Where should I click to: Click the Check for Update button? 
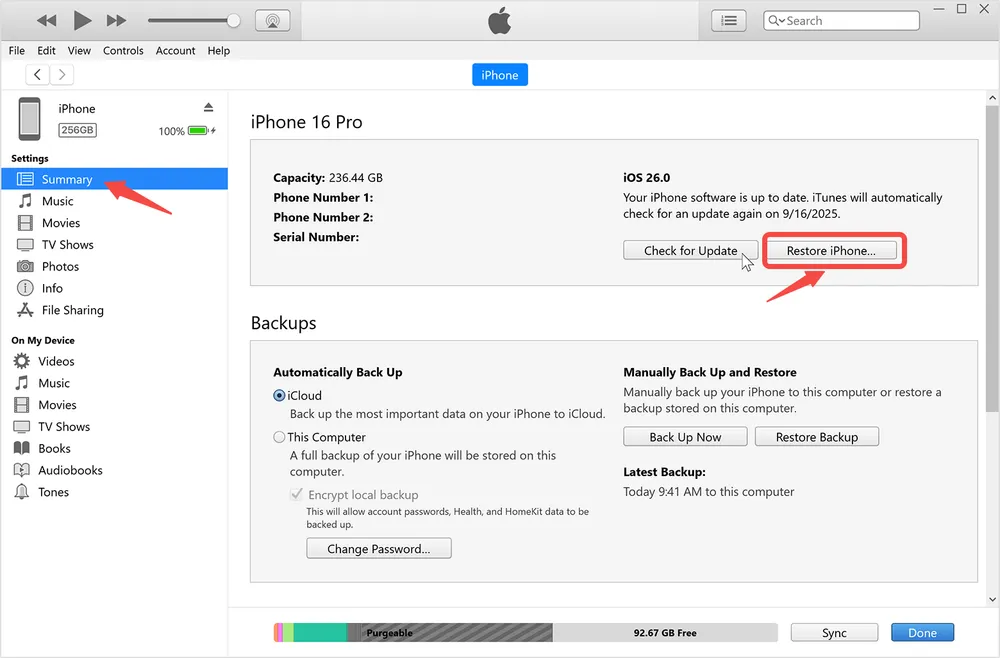click(691, 251)
